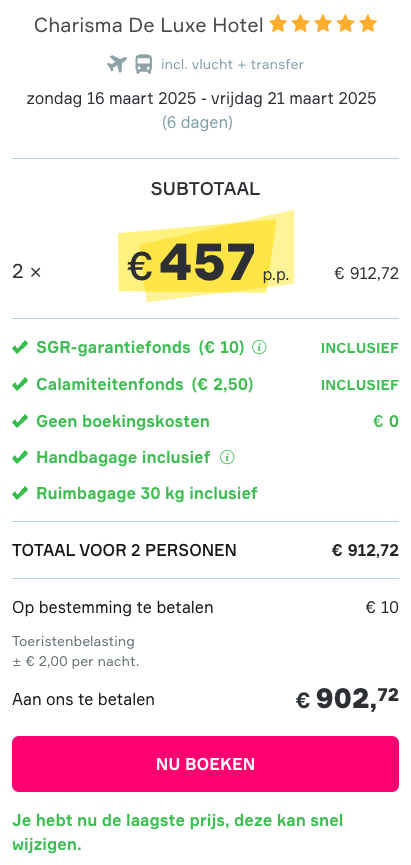Click the SGR-garantiefonds (€ 10) label
The height and width of the screenshot is (865, 411).
tap(140, 348)
